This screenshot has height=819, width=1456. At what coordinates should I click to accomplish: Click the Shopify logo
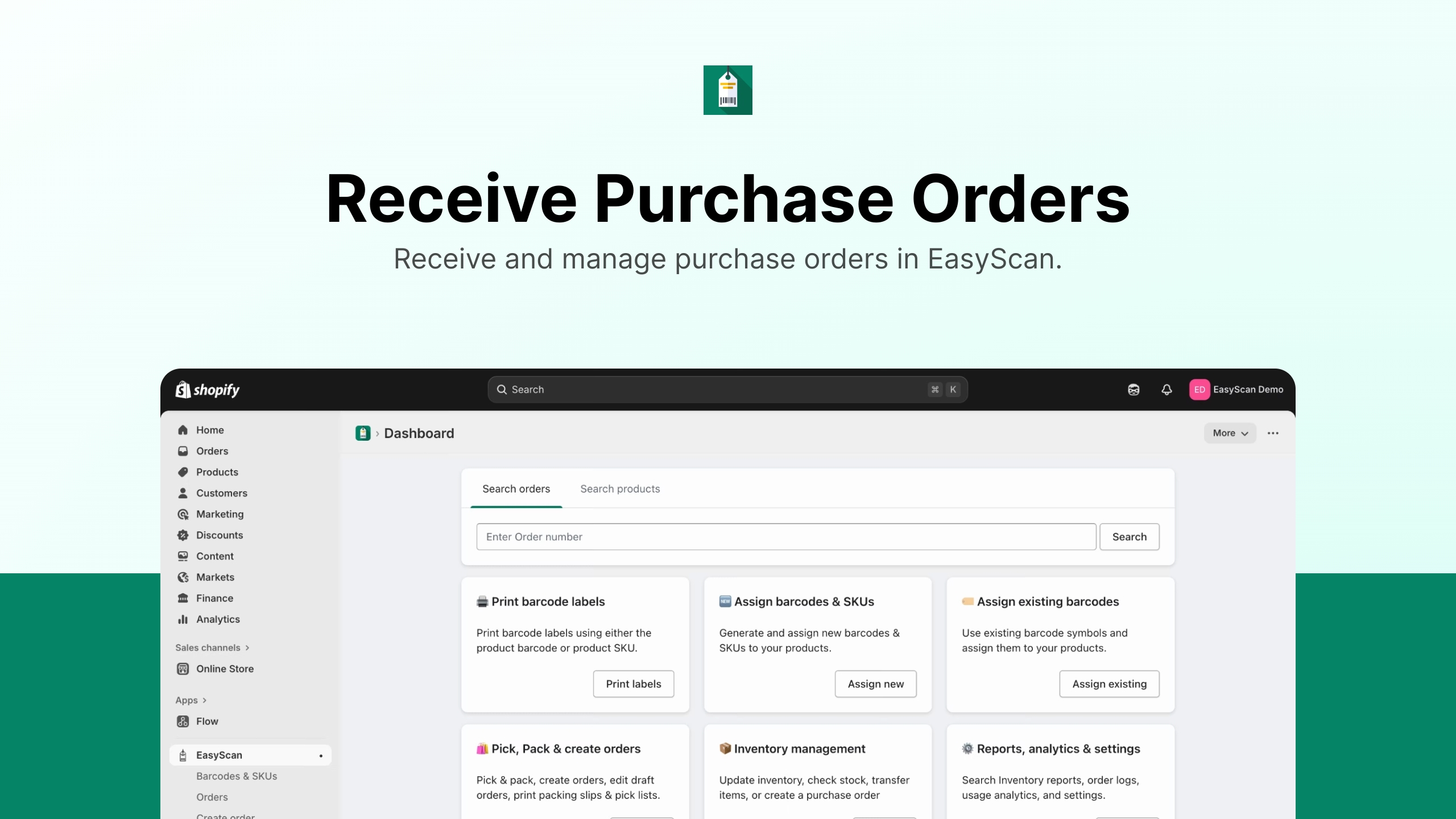(x=207, y=390)
